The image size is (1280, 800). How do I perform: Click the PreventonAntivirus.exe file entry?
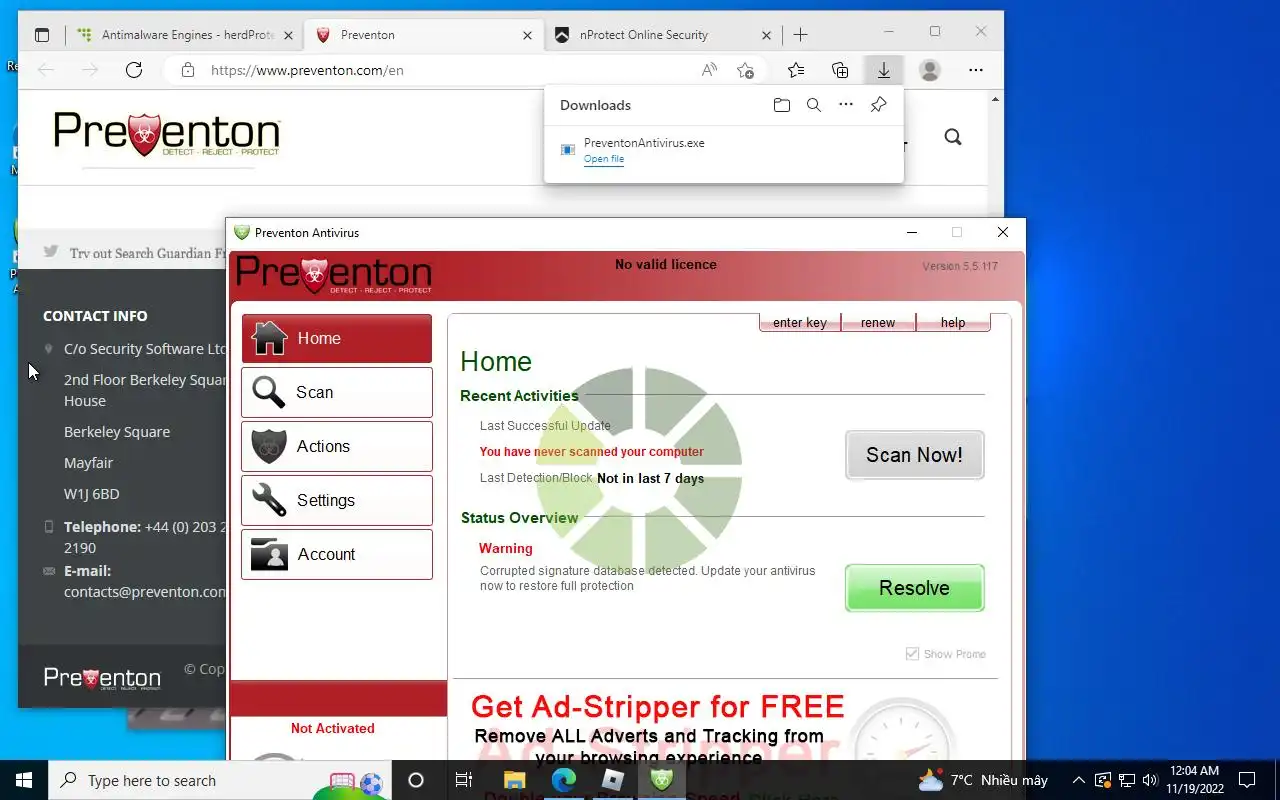pos(723,150)
